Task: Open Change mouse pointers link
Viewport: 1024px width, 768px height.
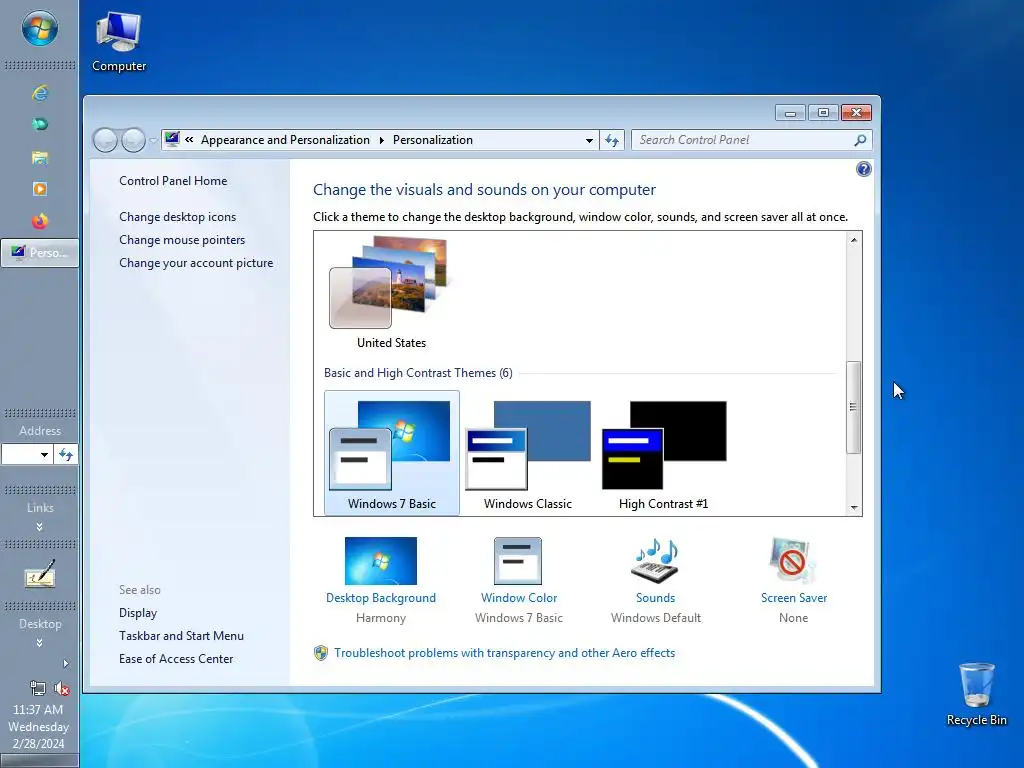Action: [182, 240]
